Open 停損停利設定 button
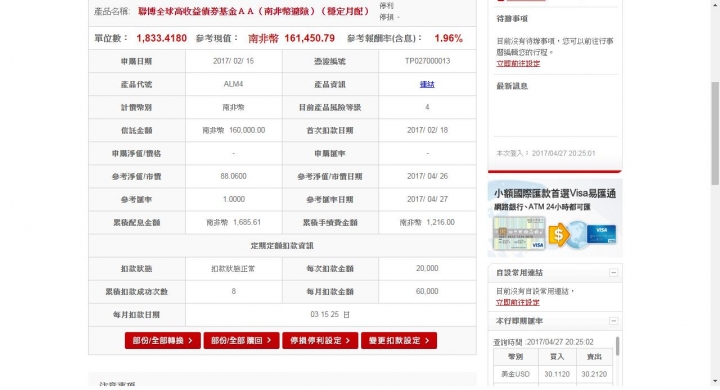The width and height of the screenshot is (720, 390). 320,340
